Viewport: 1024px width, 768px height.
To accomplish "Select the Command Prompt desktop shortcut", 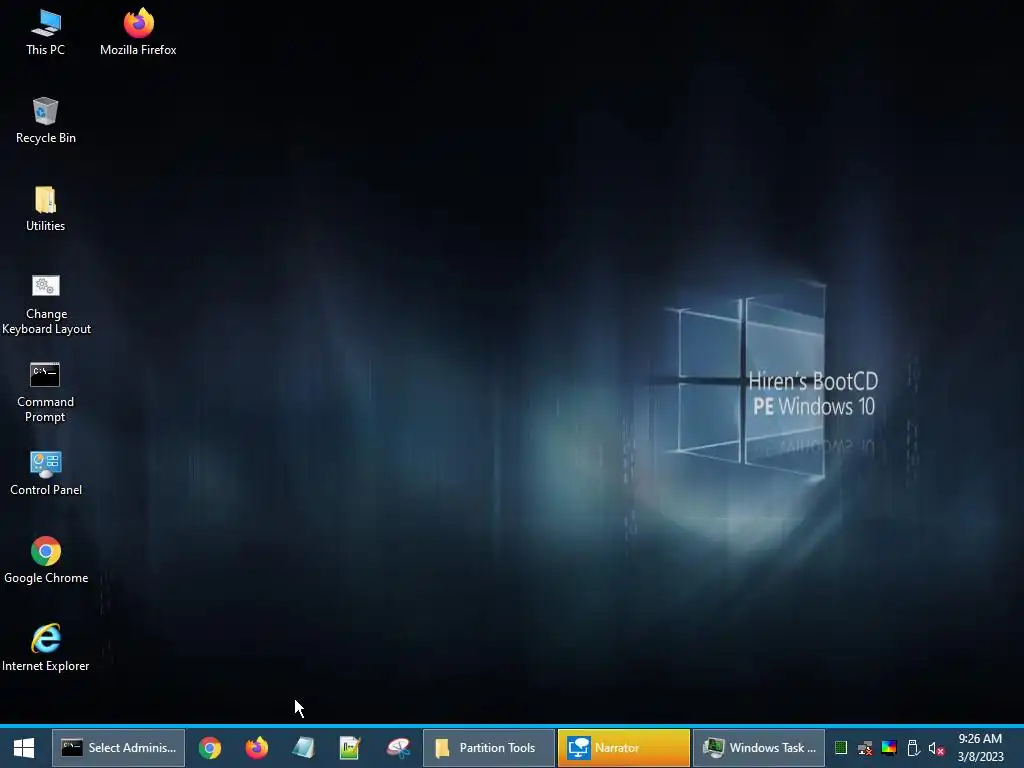I will [x=45, y=392].
